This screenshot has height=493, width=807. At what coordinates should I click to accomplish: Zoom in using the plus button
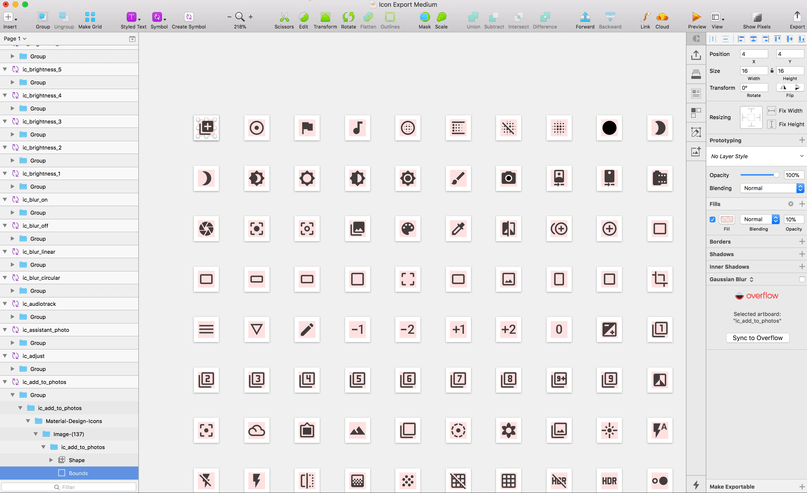tap(251, 17)
